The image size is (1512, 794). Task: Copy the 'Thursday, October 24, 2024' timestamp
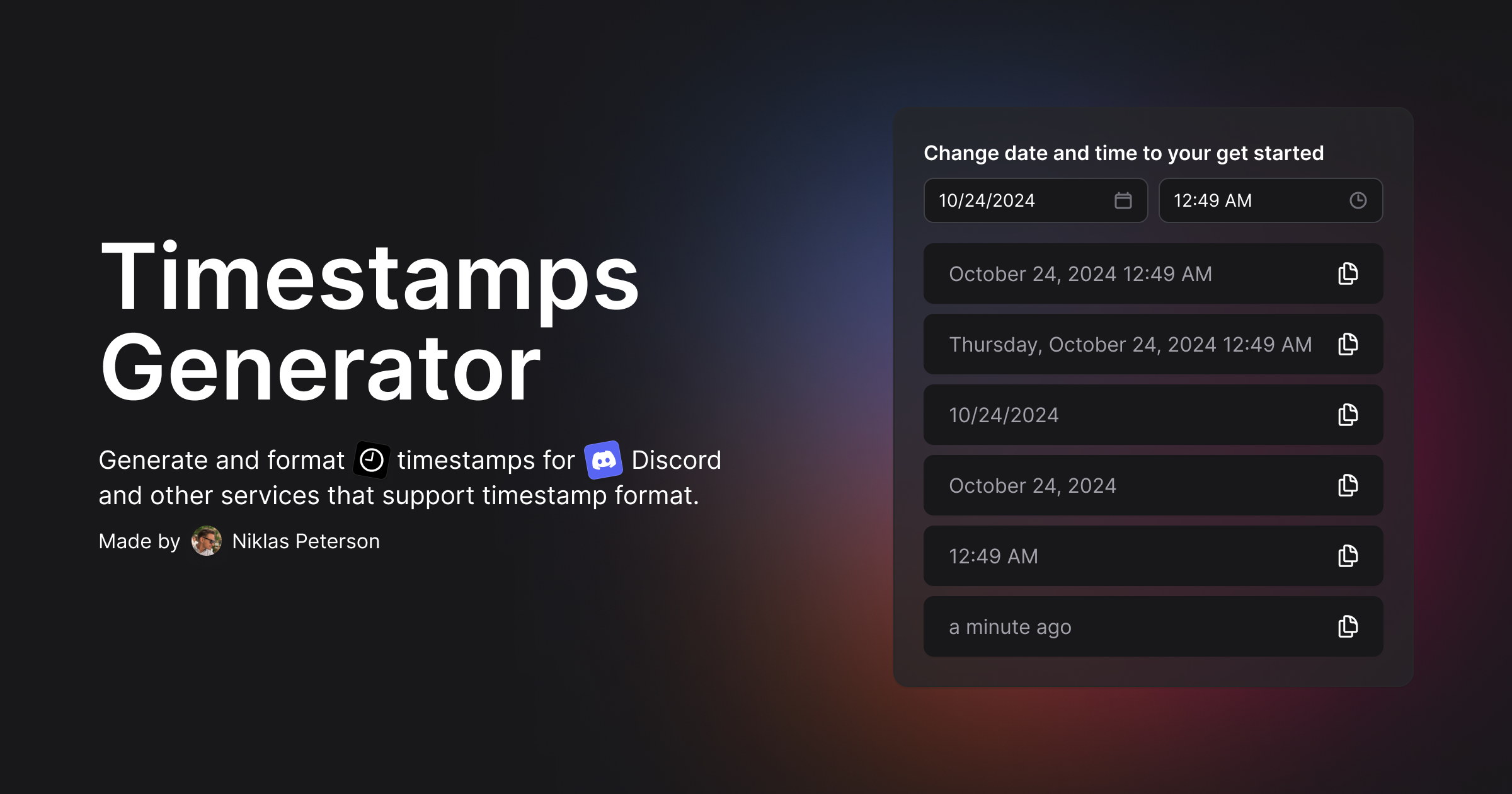tap(1348, 344)
